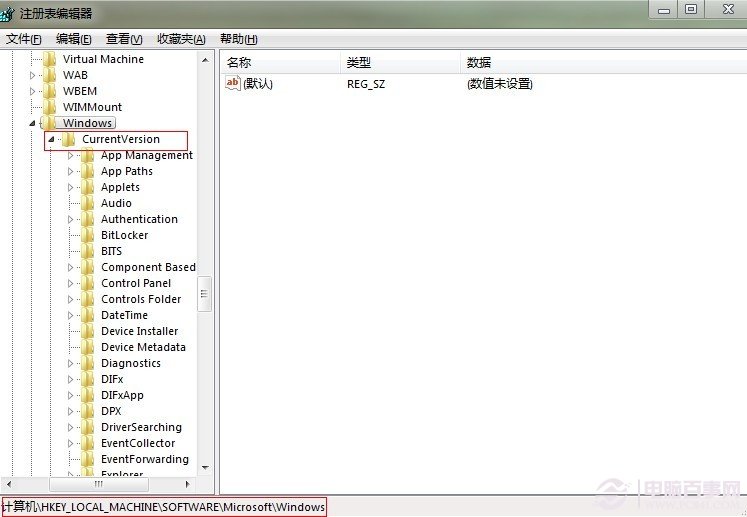This screenshot has width=747, height=517.
Task: Open the 帮助(H) menu
Action: pyautogui.click(x=238, y=39)
